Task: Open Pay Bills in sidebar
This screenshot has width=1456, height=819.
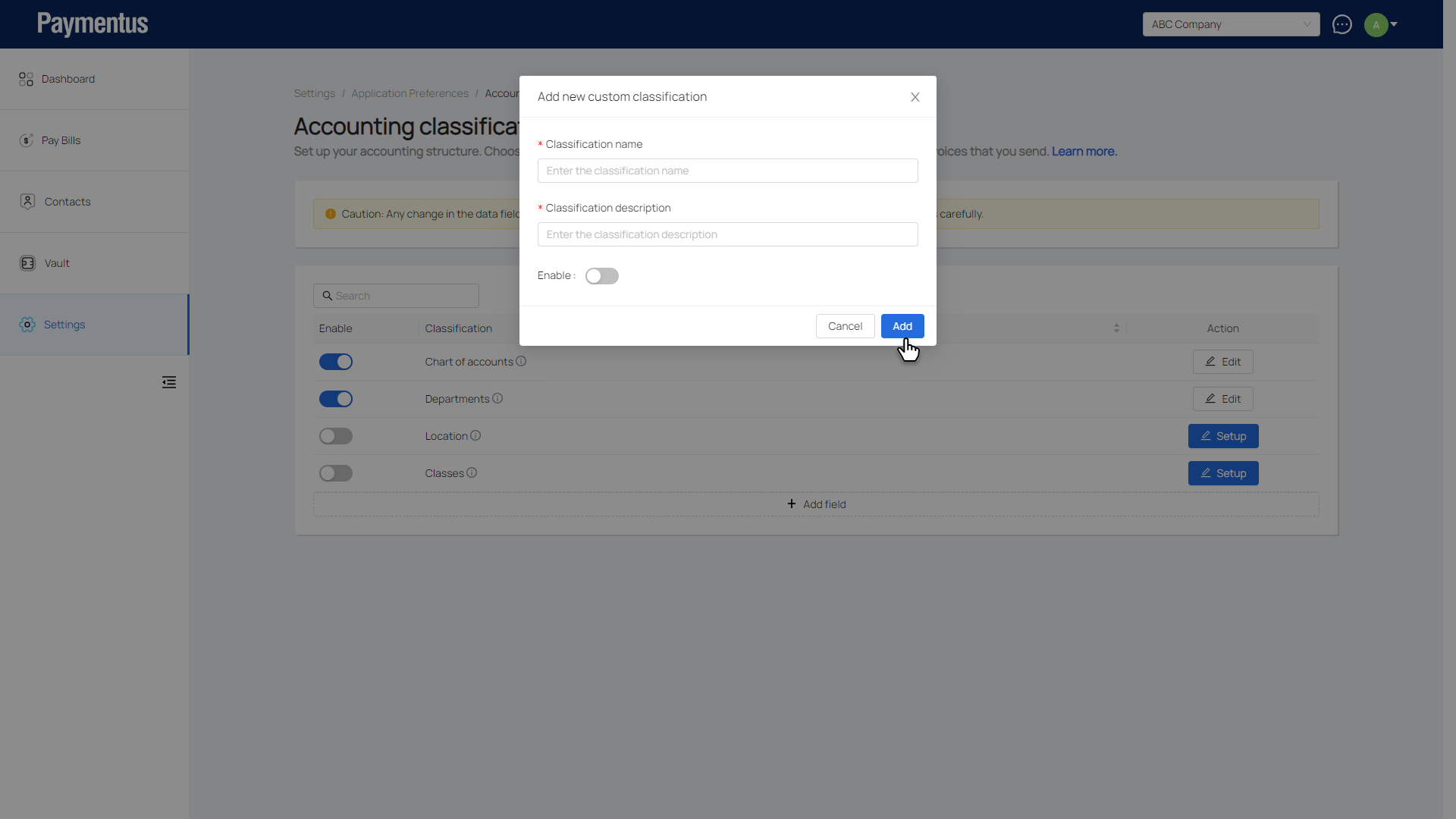Action: [x=61, y=140]
